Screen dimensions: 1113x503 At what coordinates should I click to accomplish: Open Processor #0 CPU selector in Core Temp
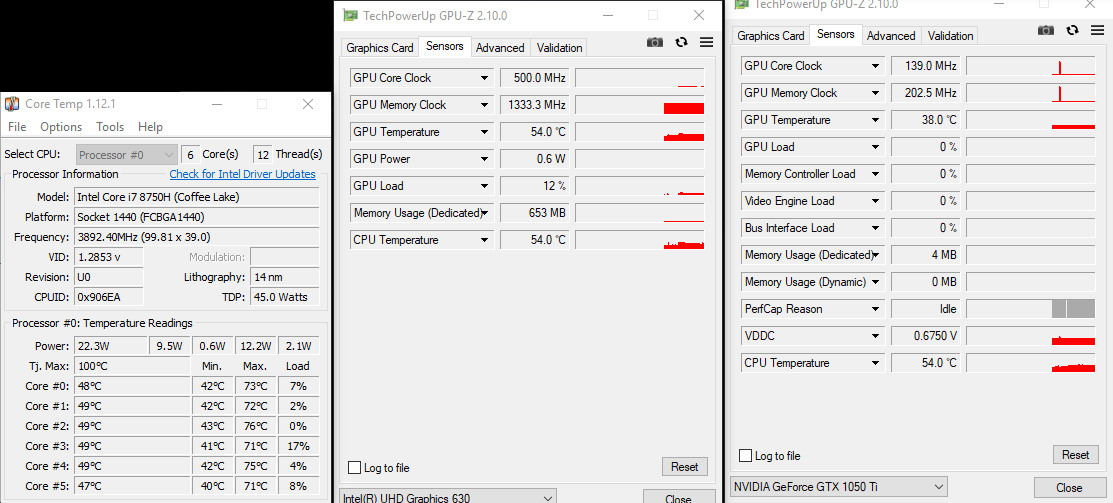point(127,155)
